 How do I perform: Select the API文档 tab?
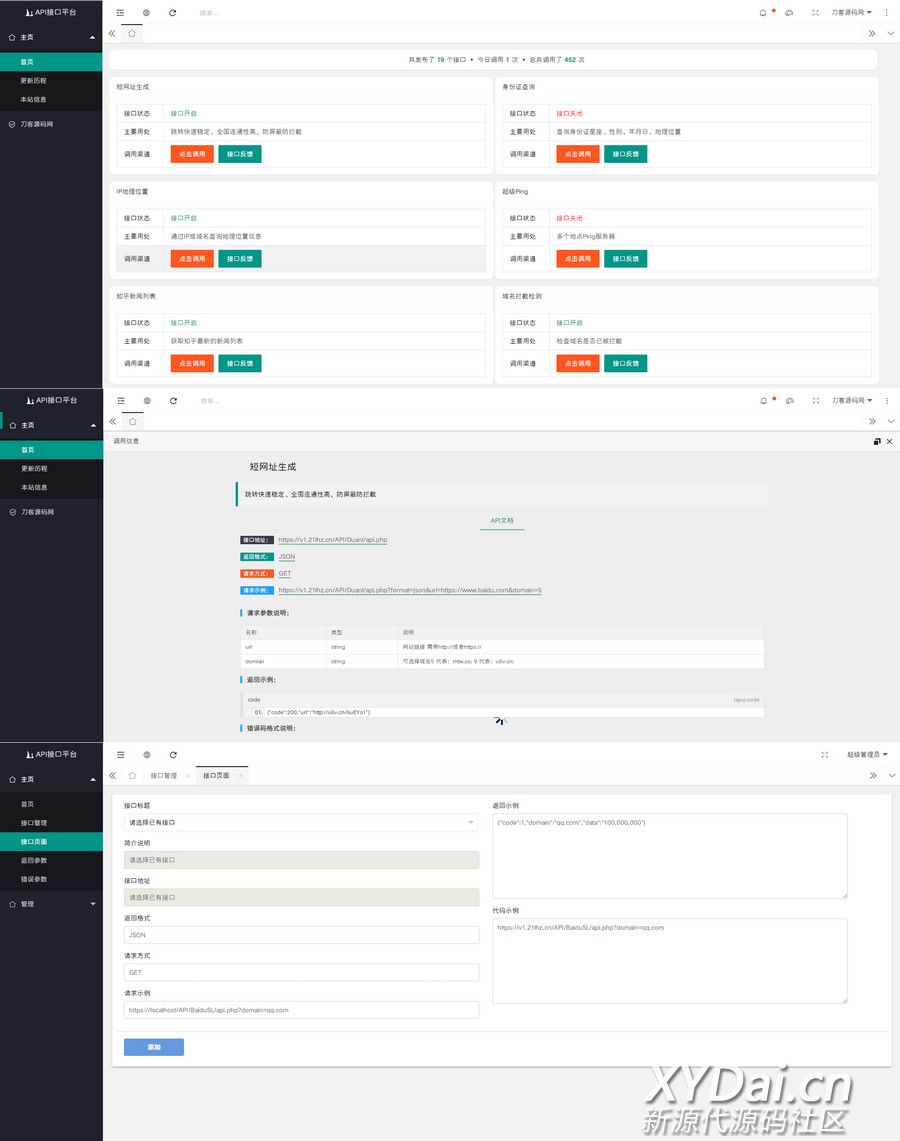(x=502, y=521)
